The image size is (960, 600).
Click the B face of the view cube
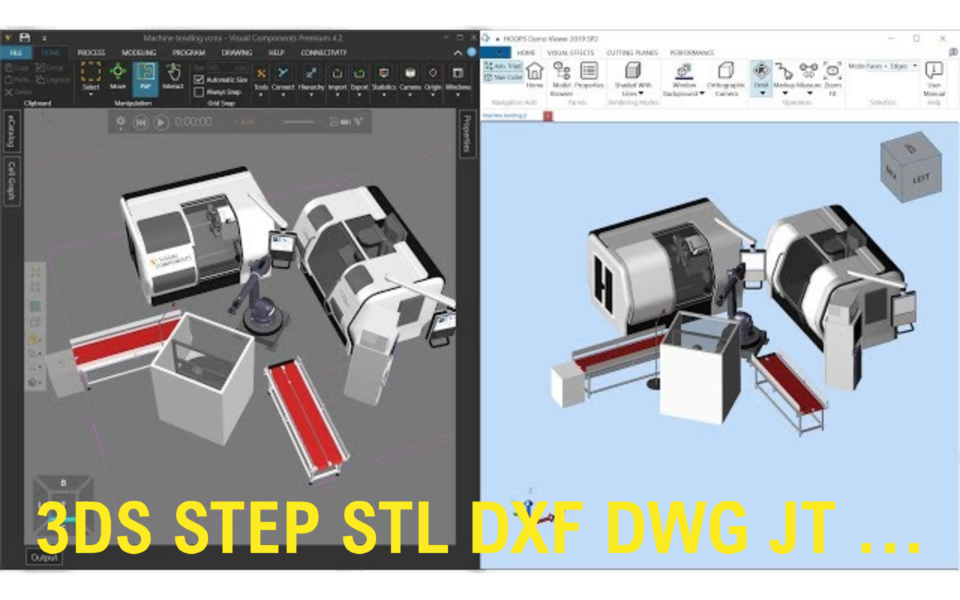pyautogui.click(x=63, y=483)
